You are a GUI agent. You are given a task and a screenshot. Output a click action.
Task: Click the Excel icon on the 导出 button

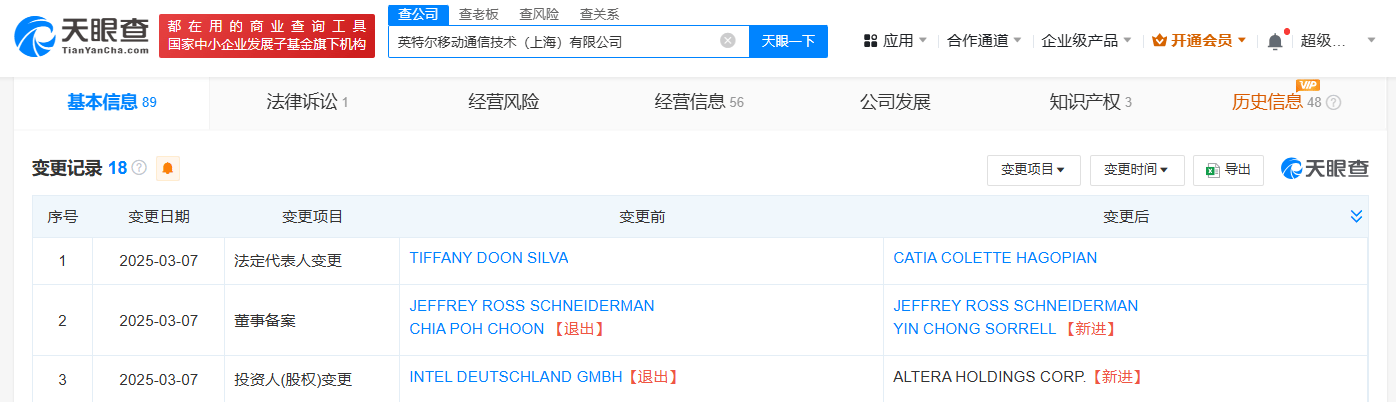(x=1213, y=170)
